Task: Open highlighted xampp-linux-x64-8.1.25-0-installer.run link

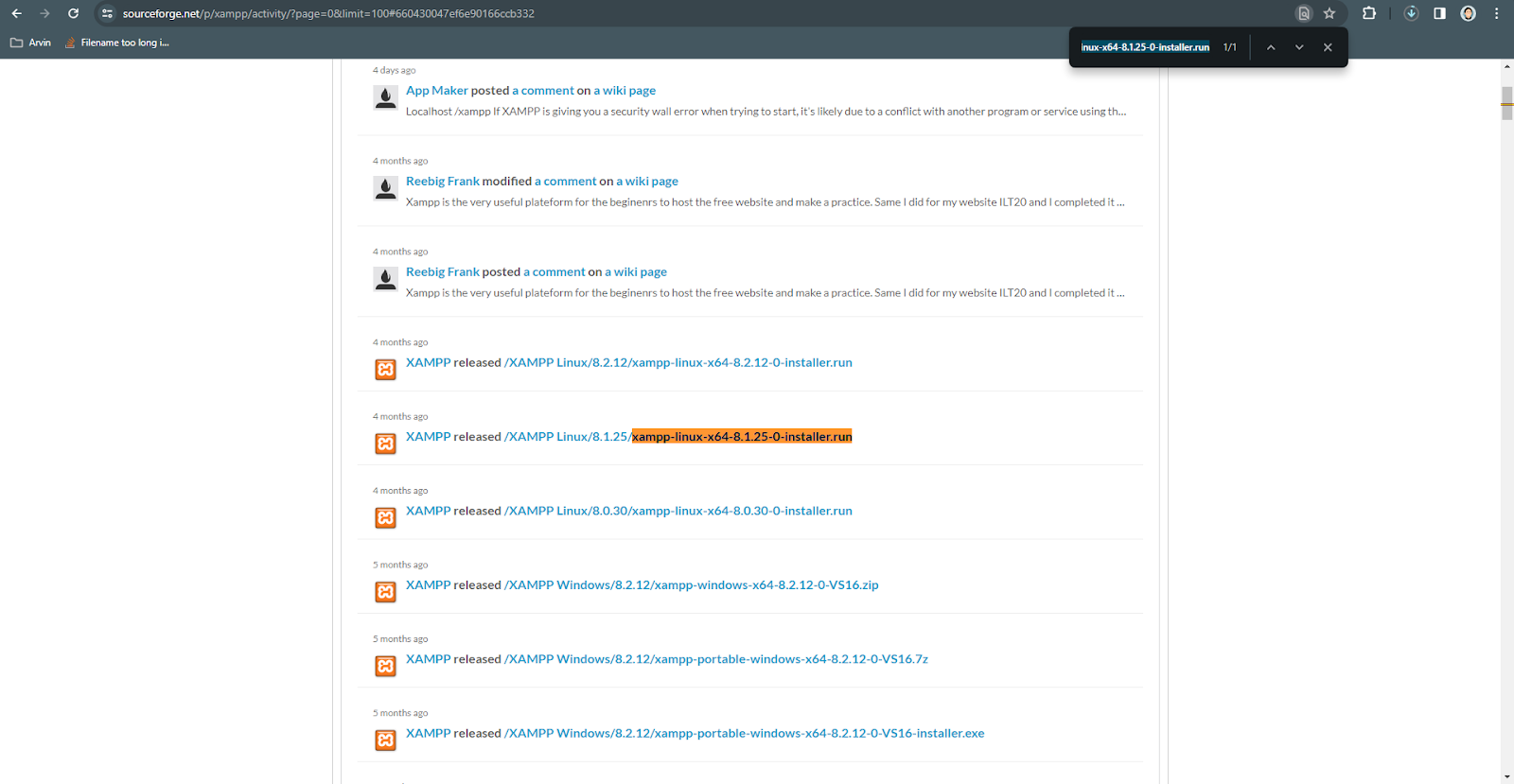Action: (x=742, y=437)
